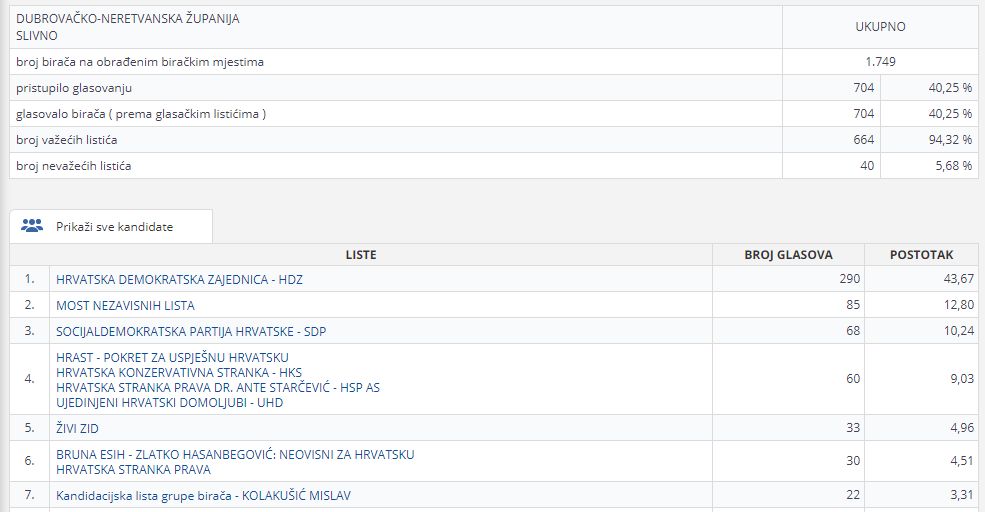Select the HSP AS Dr. Ante Starčević line

tap(218, 387)
